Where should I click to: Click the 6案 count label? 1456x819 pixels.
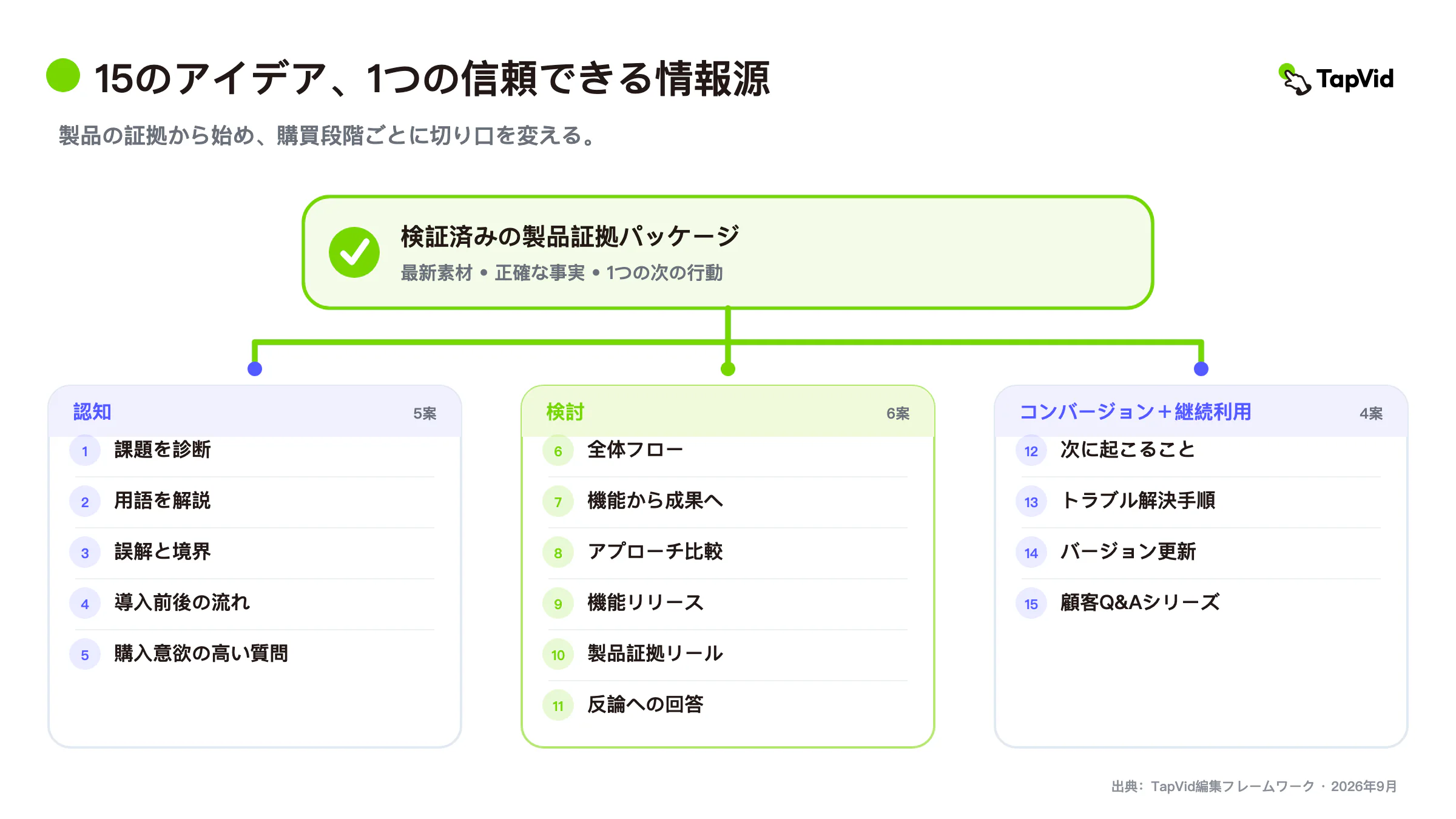(898, 414)
